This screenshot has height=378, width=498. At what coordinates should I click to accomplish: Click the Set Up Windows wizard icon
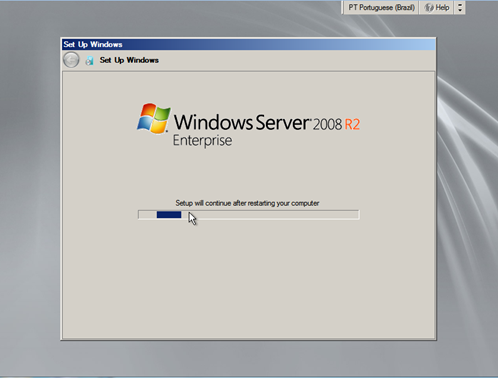click(89, 60)
